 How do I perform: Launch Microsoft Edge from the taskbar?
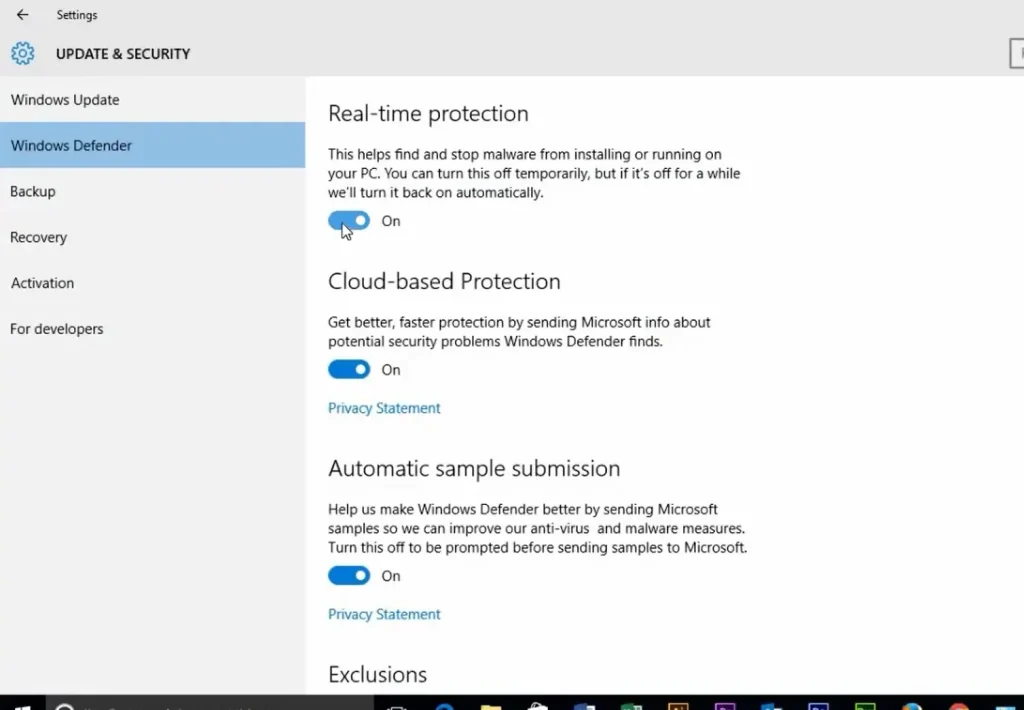tap(443, 703)
